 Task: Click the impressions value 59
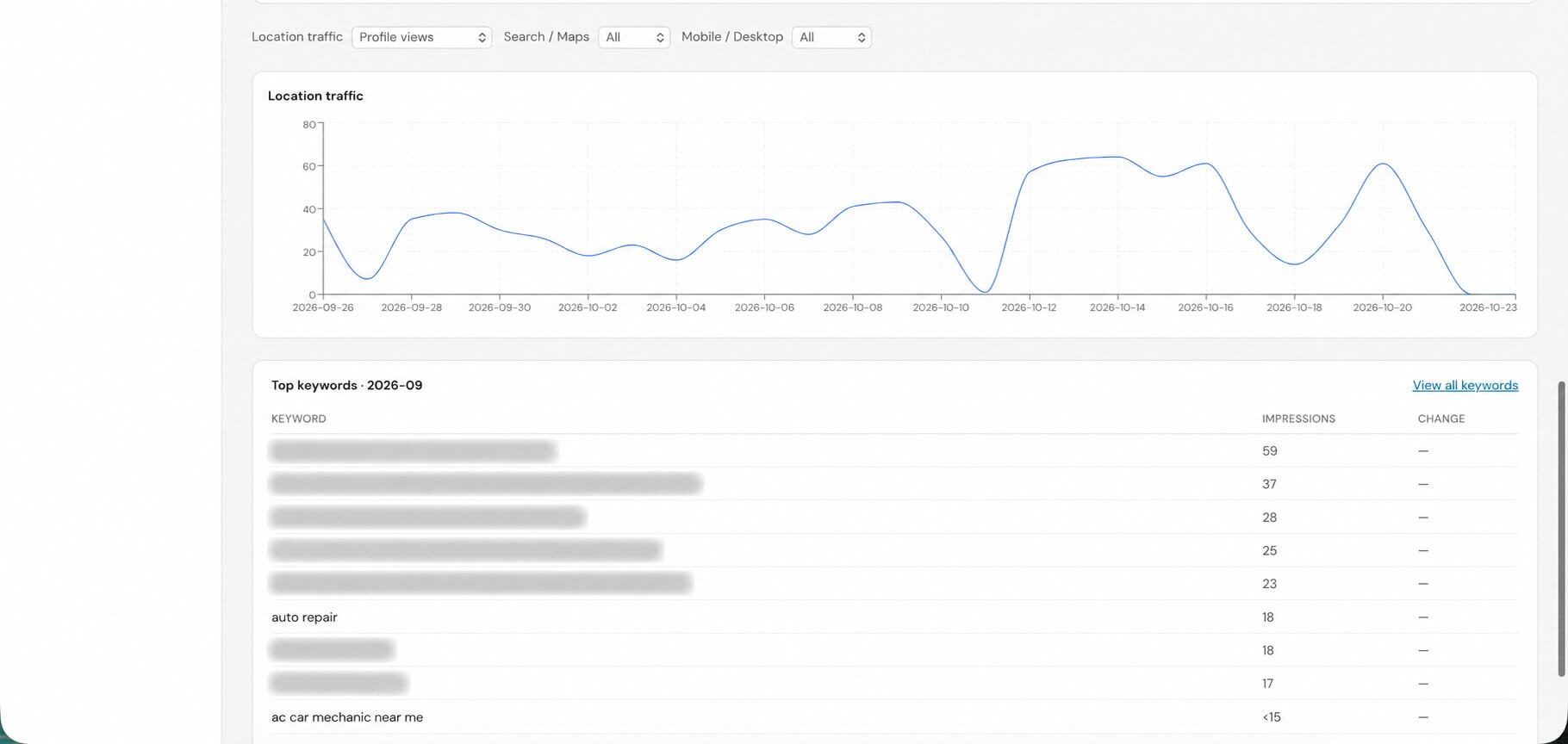[1269, 450]
